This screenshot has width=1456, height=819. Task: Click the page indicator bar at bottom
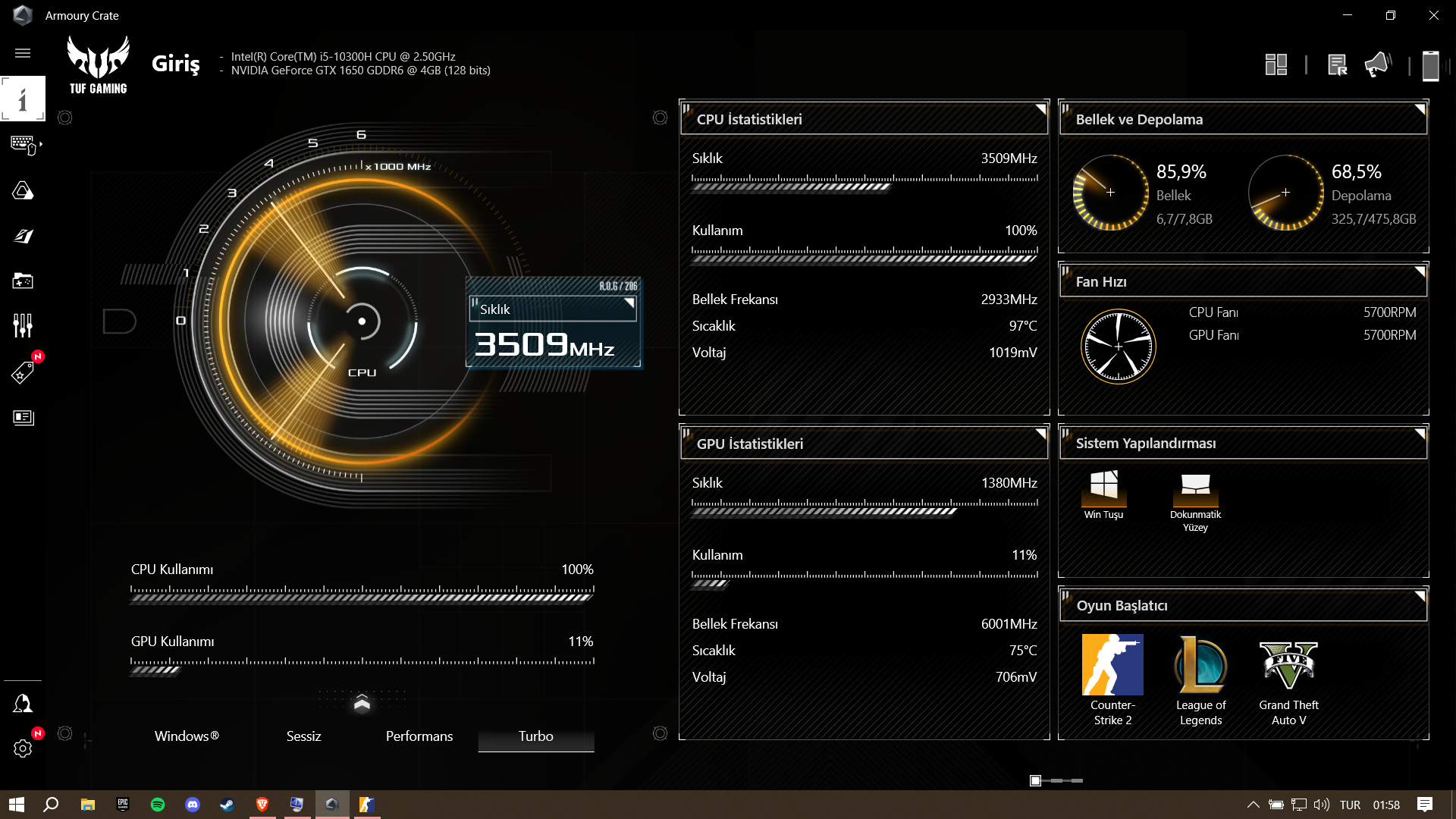tap(1056, 780)
